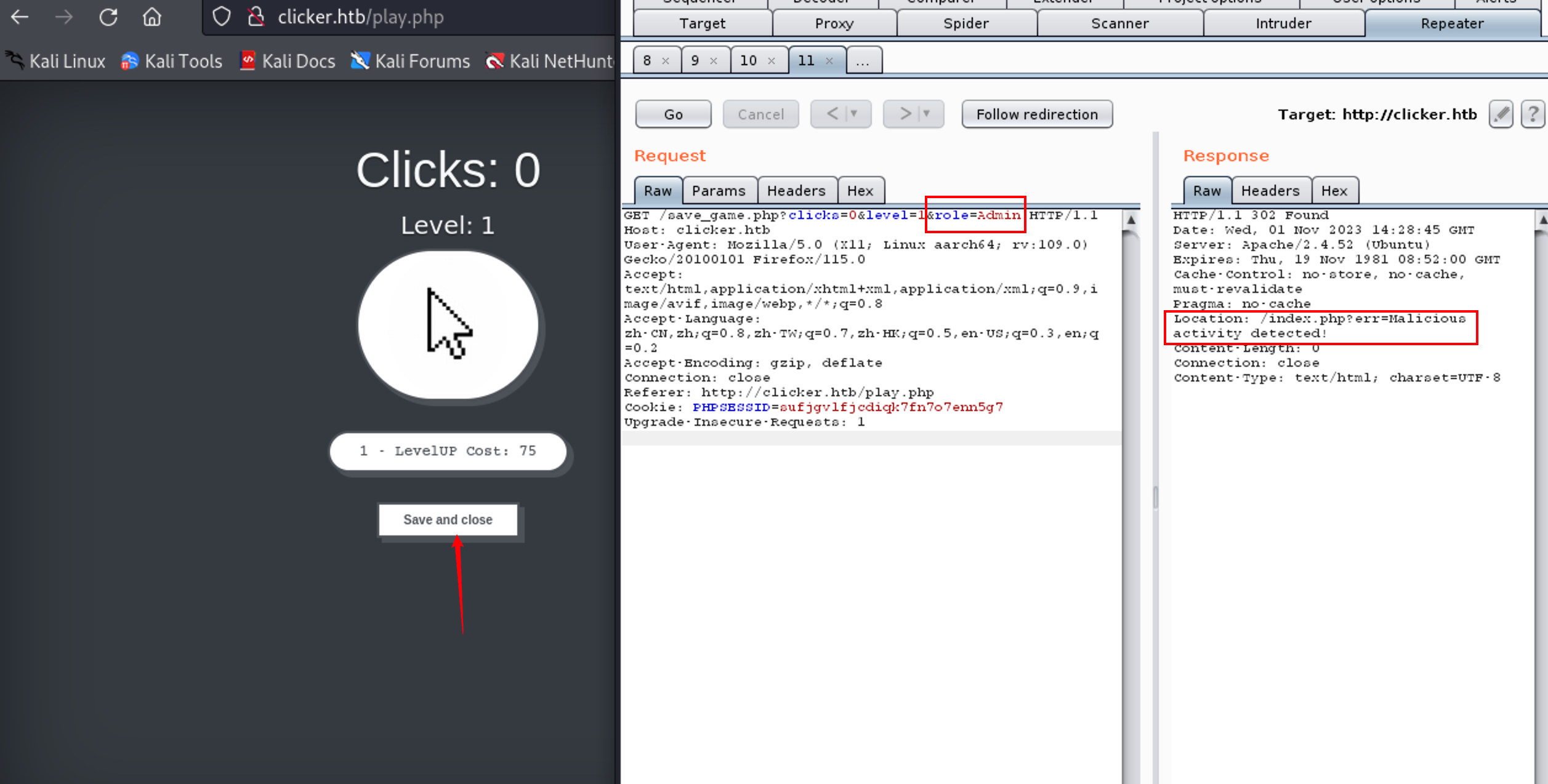Click Follow redirection button
Image resolution: width=1548 pixels, height=784 pixels.
pyautogui.click(x=1036, y=114)
